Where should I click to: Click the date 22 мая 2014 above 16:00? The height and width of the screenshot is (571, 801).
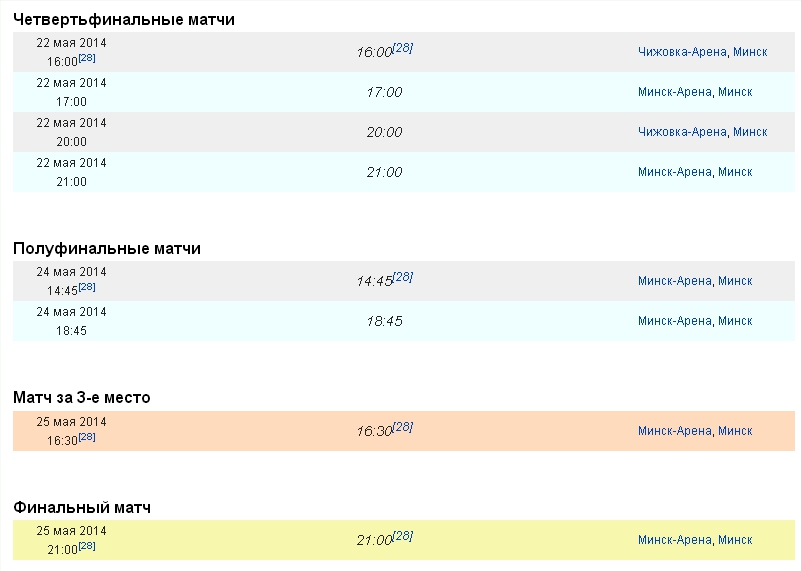point(72,43)
